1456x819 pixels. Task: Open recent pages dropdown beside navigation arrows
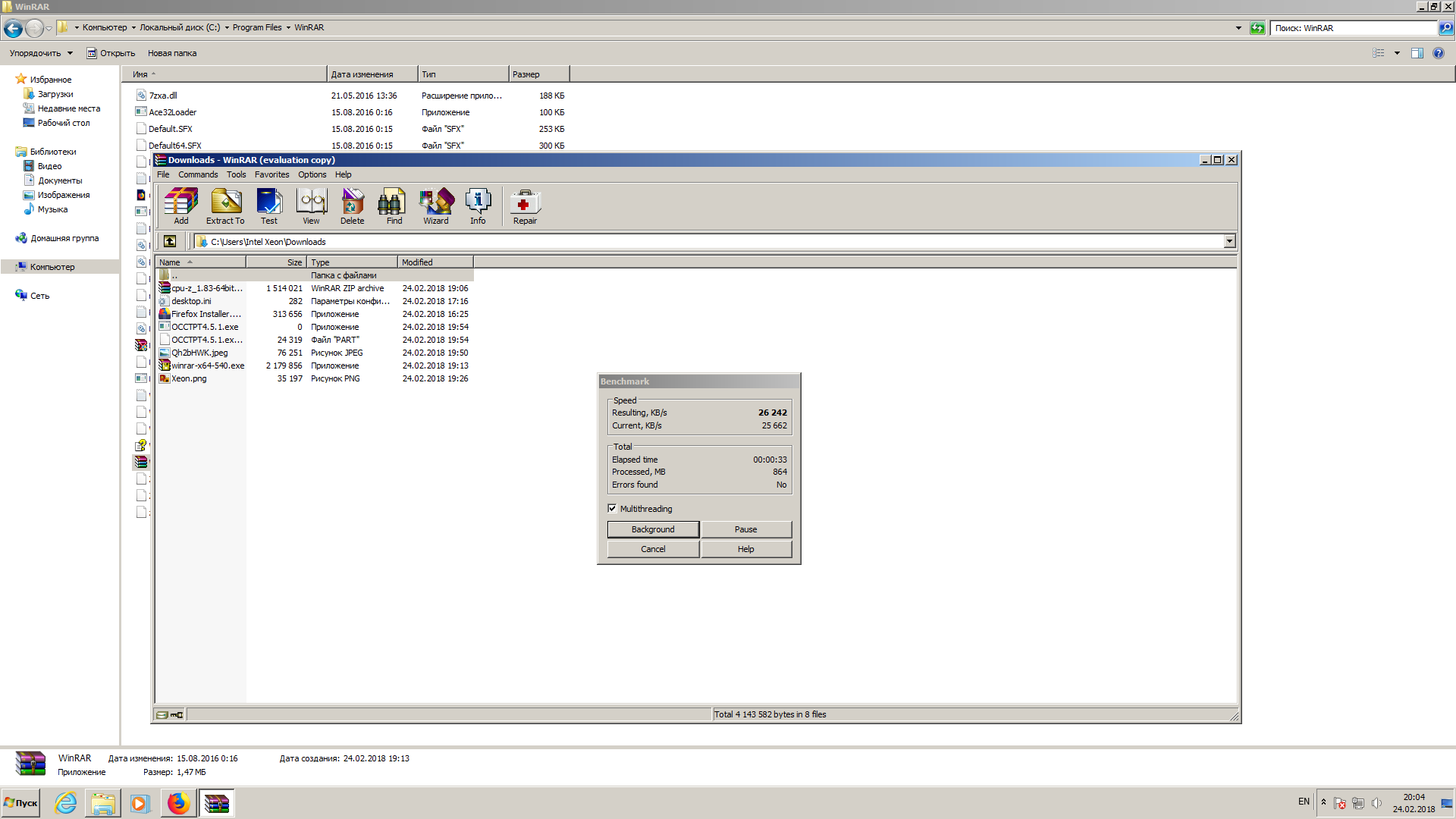pyautogui.click(x=49, y=28)
